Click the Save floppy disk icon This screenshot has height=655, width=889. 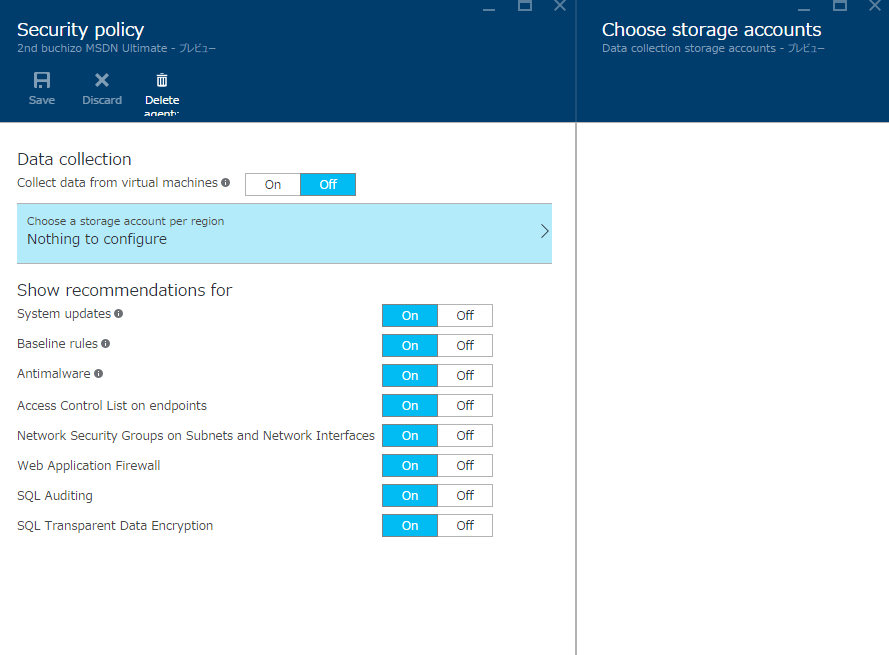[x=42, y=80]
